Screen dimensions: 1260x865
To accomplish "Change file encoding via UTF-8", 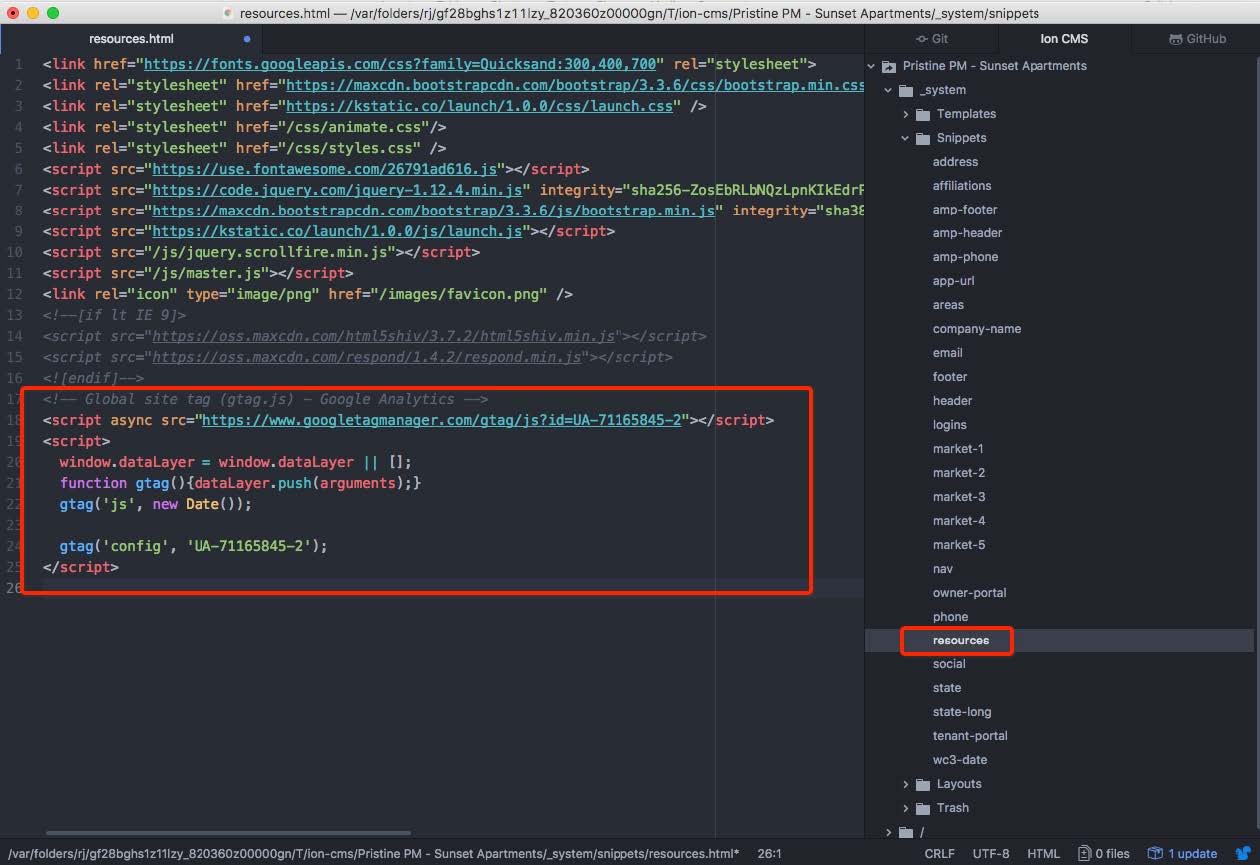I will (991, 853).
